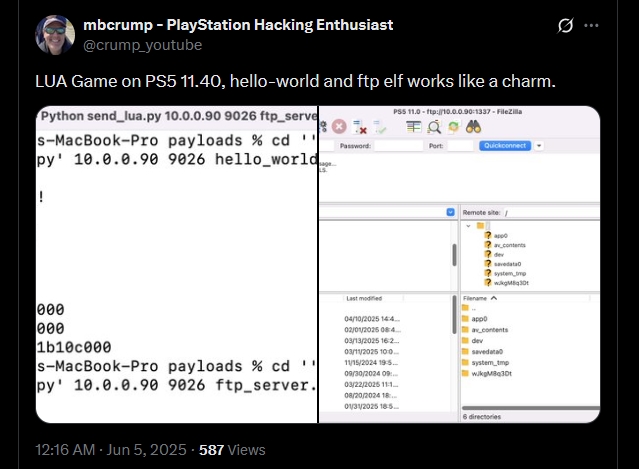This screenshot has width=639, height=469.
Task: Open the local site path dropdown
Action: click(x=450, y=212)
